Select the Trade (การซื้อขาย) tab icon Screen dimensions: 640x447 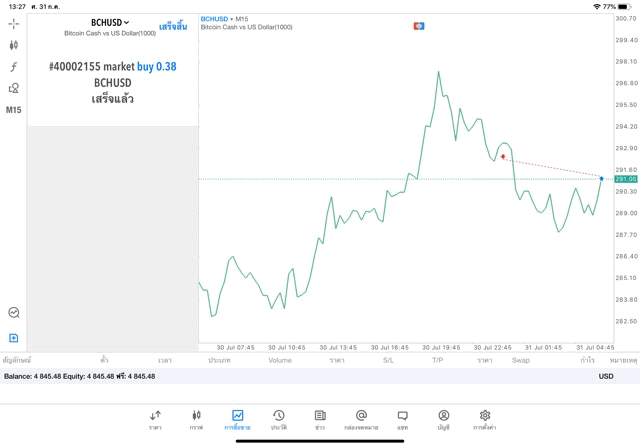click(x=237, y=419)
